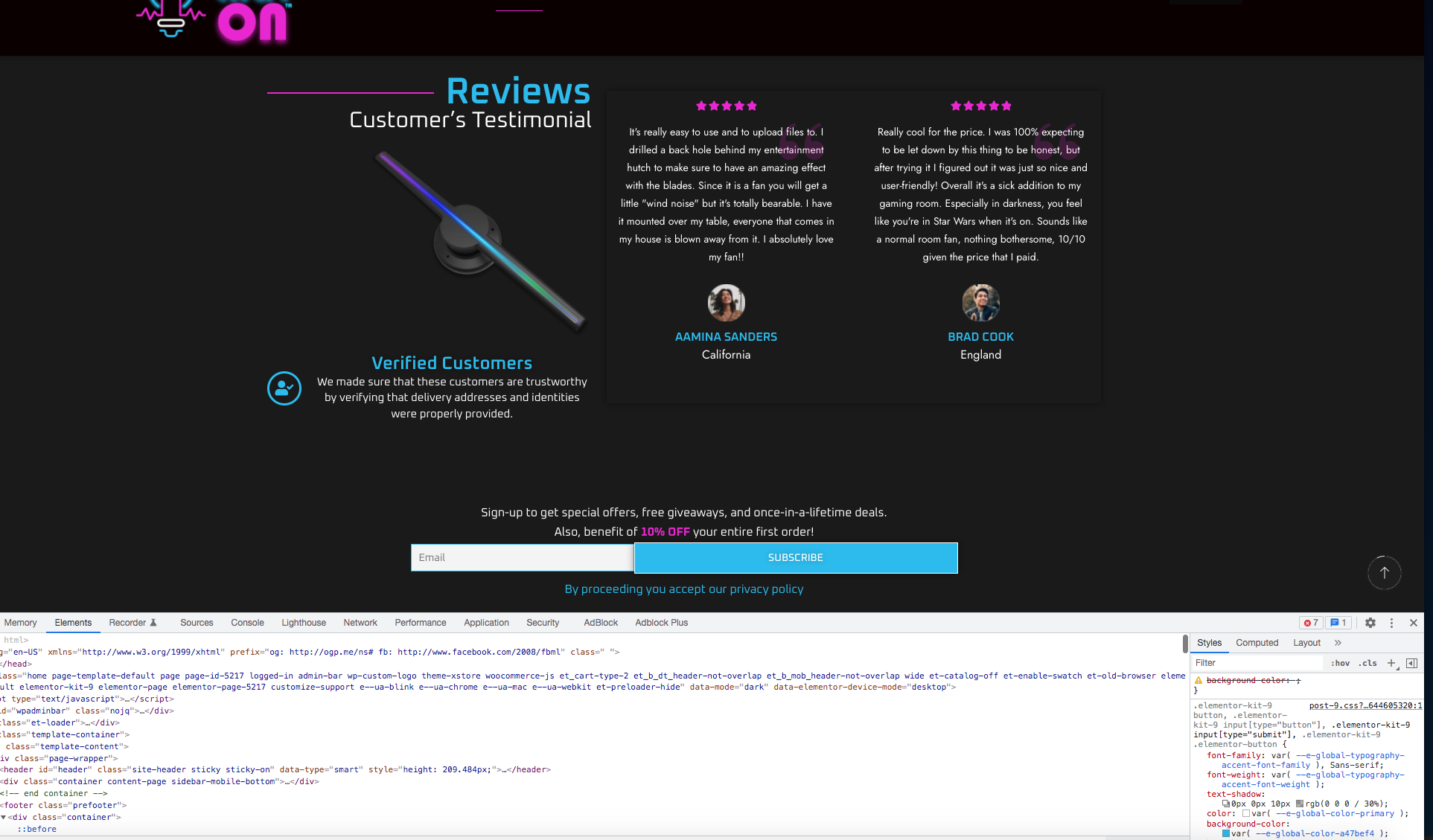Switch to the Console tab
The width and height of the screenshot is (1433, 840).
(x=247, y=623)
